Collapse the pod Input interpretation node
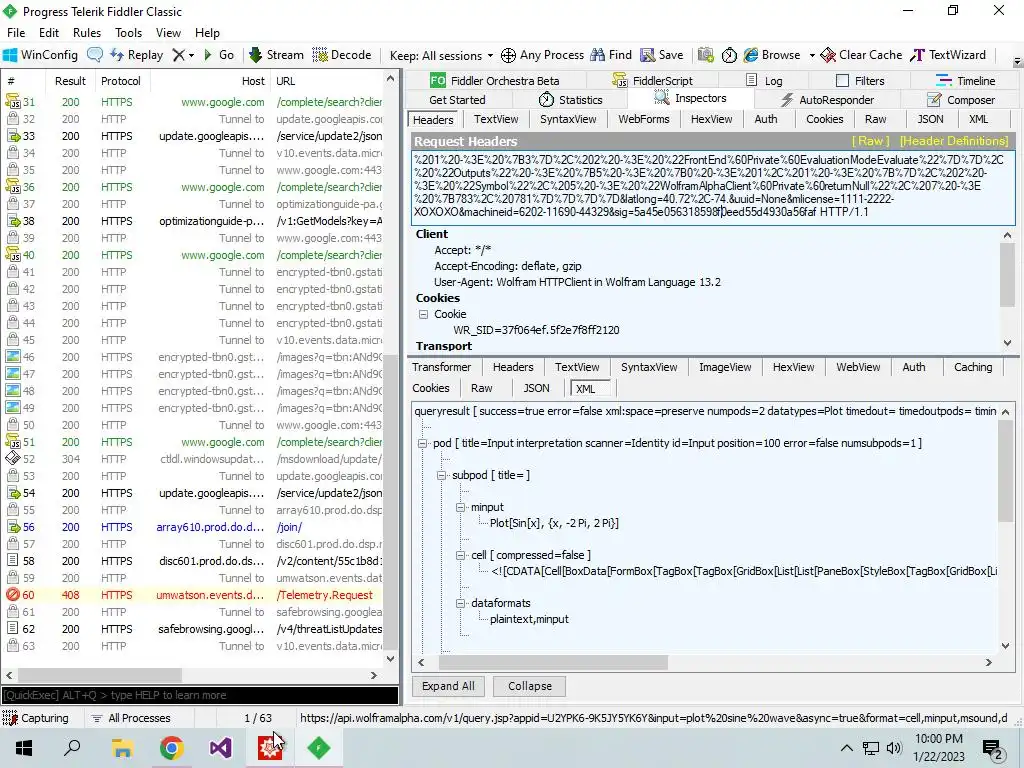 click(x=423, y=443)
